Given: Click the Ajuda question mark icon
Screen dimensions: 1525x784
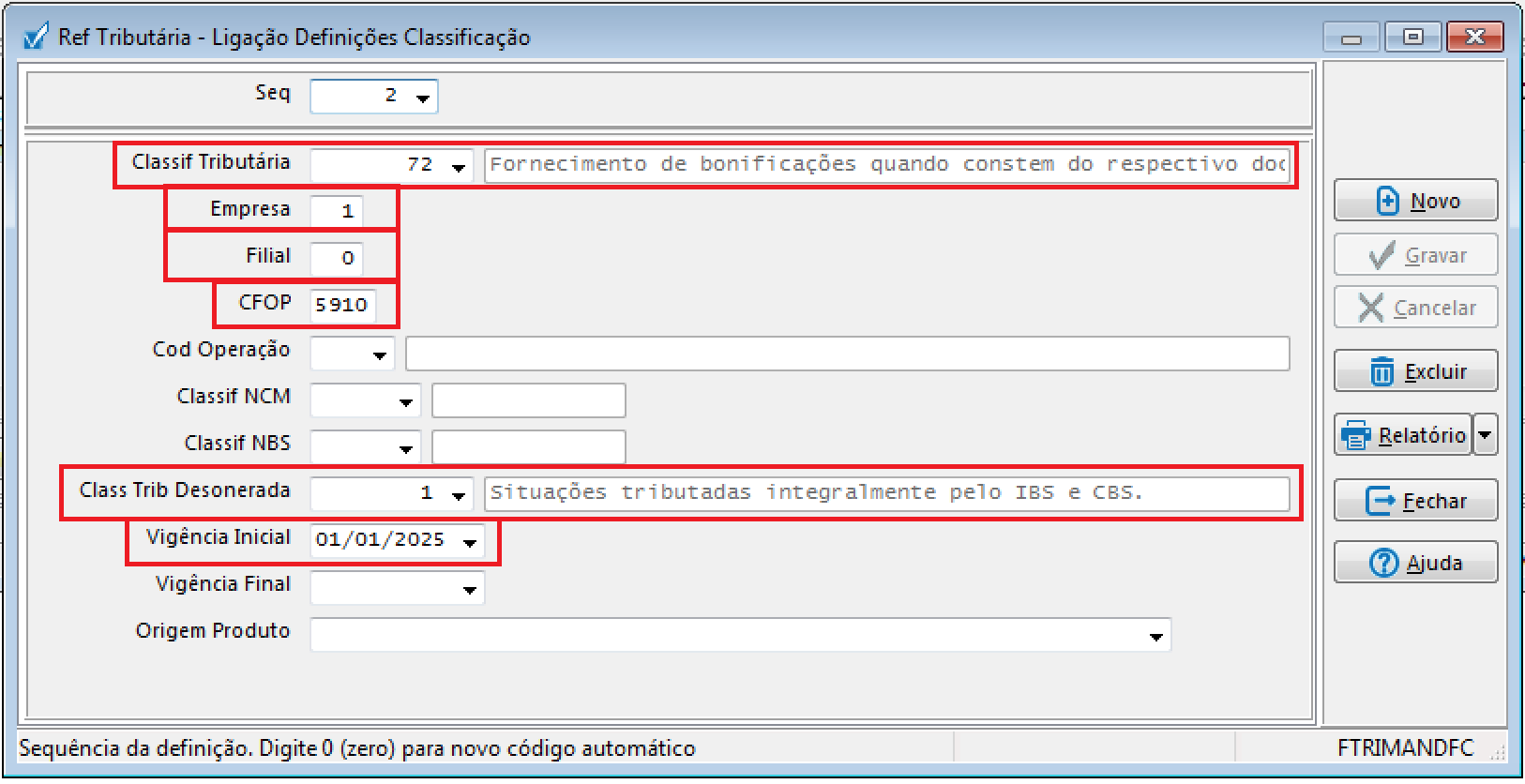Looking at the screenshot, I should tap(1383, 563).
